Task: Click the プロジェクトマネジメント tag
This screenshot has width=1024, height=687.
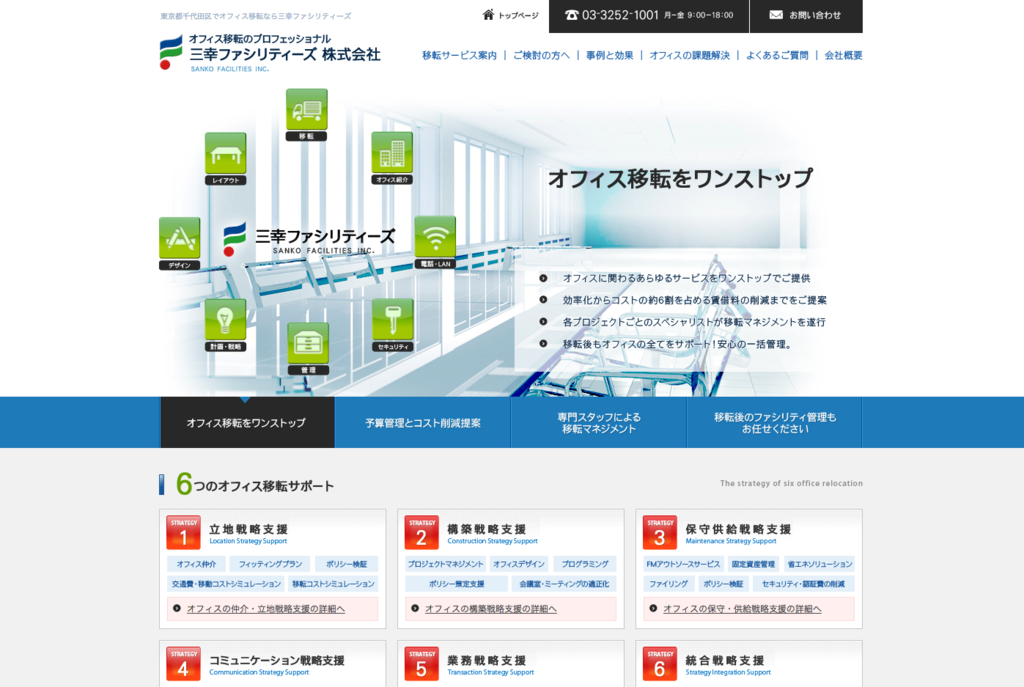Action: (x=445, y=564)
